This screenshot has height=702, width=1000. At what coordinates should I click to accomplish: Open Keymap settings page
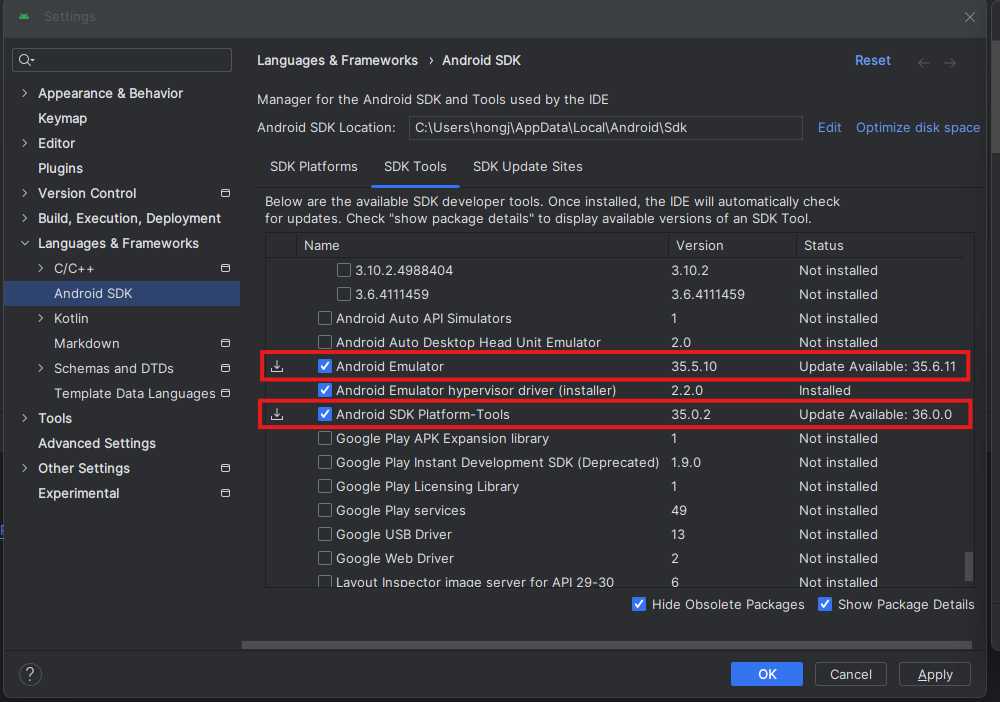[x=62, y=119]
